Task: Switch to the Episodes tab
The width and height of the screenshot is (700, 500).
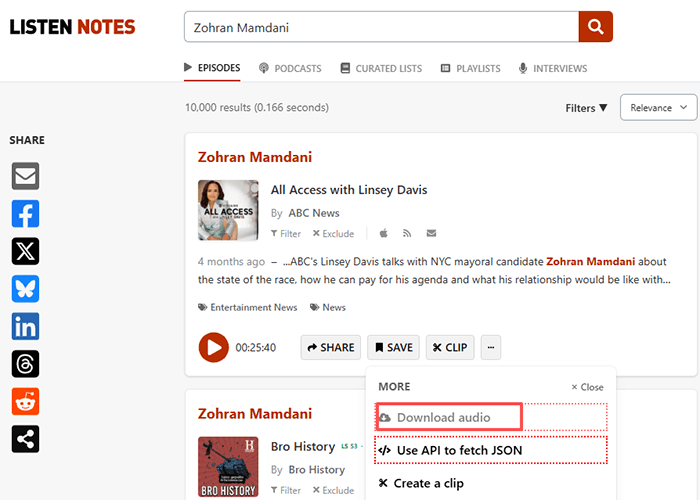Action: (212, 68)
